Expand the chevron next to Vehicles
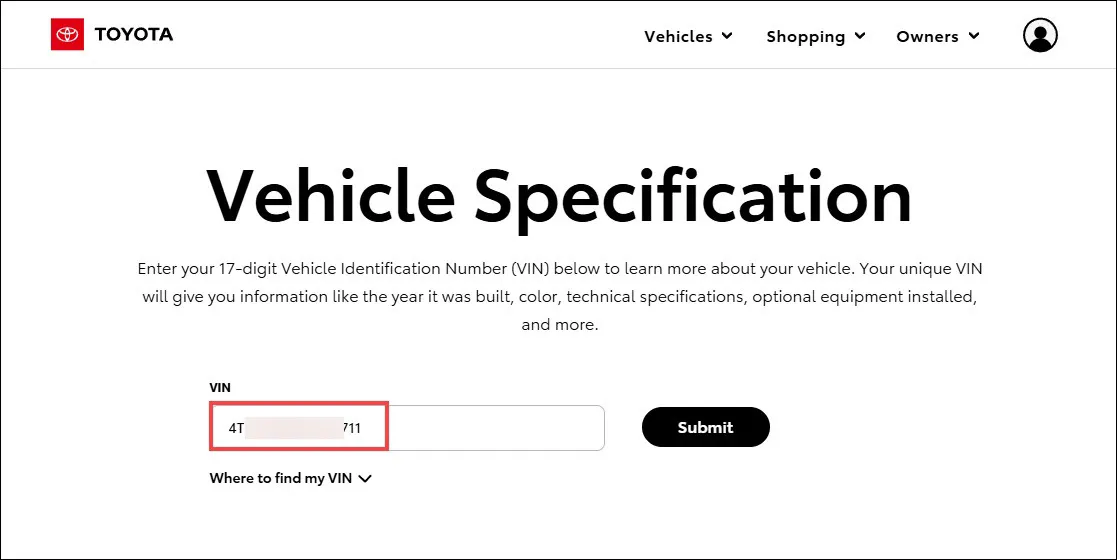1117x560 pixels. 727,36
